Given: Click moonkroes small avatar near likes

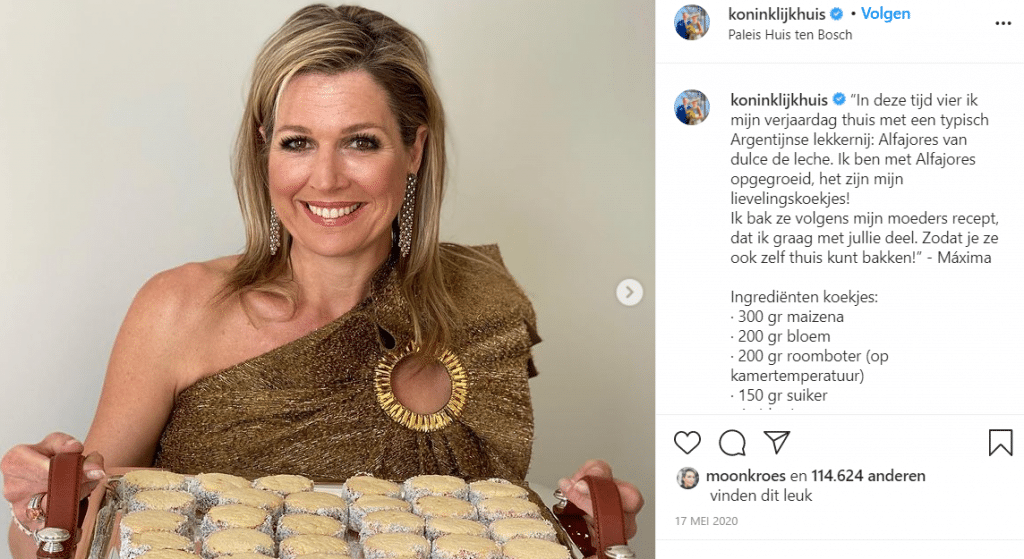Looking at the screenshot, I should (x=688, y=478).
